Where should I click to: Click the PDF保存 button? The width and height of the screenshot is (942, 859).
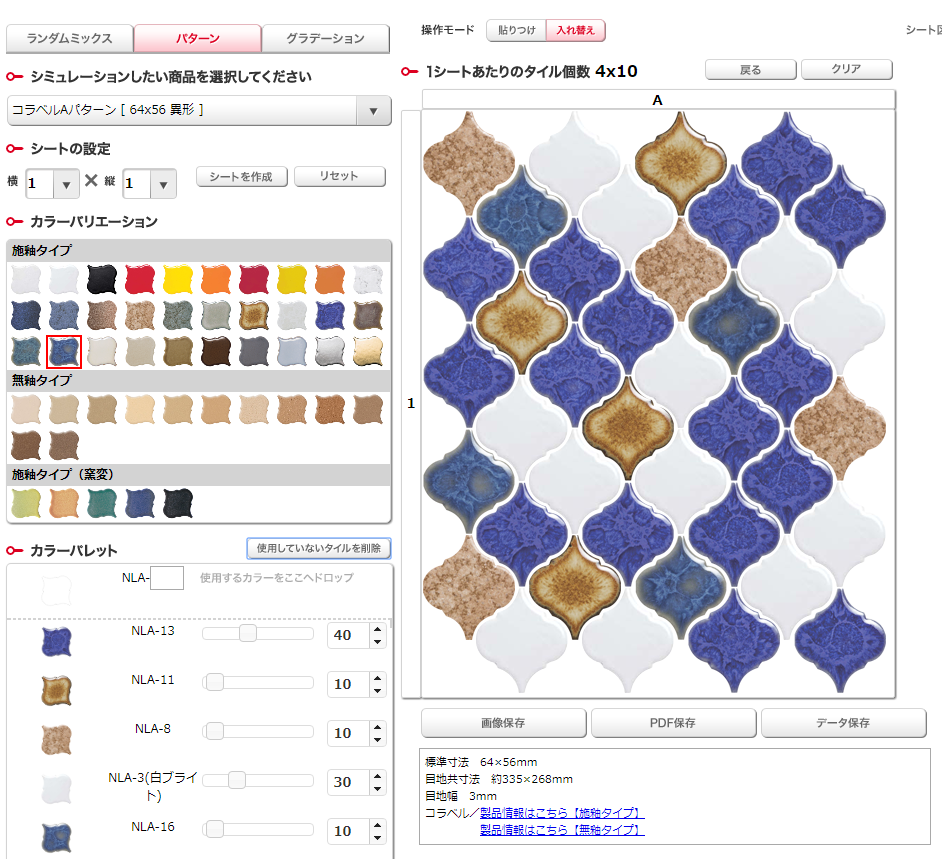coord(674,723)
